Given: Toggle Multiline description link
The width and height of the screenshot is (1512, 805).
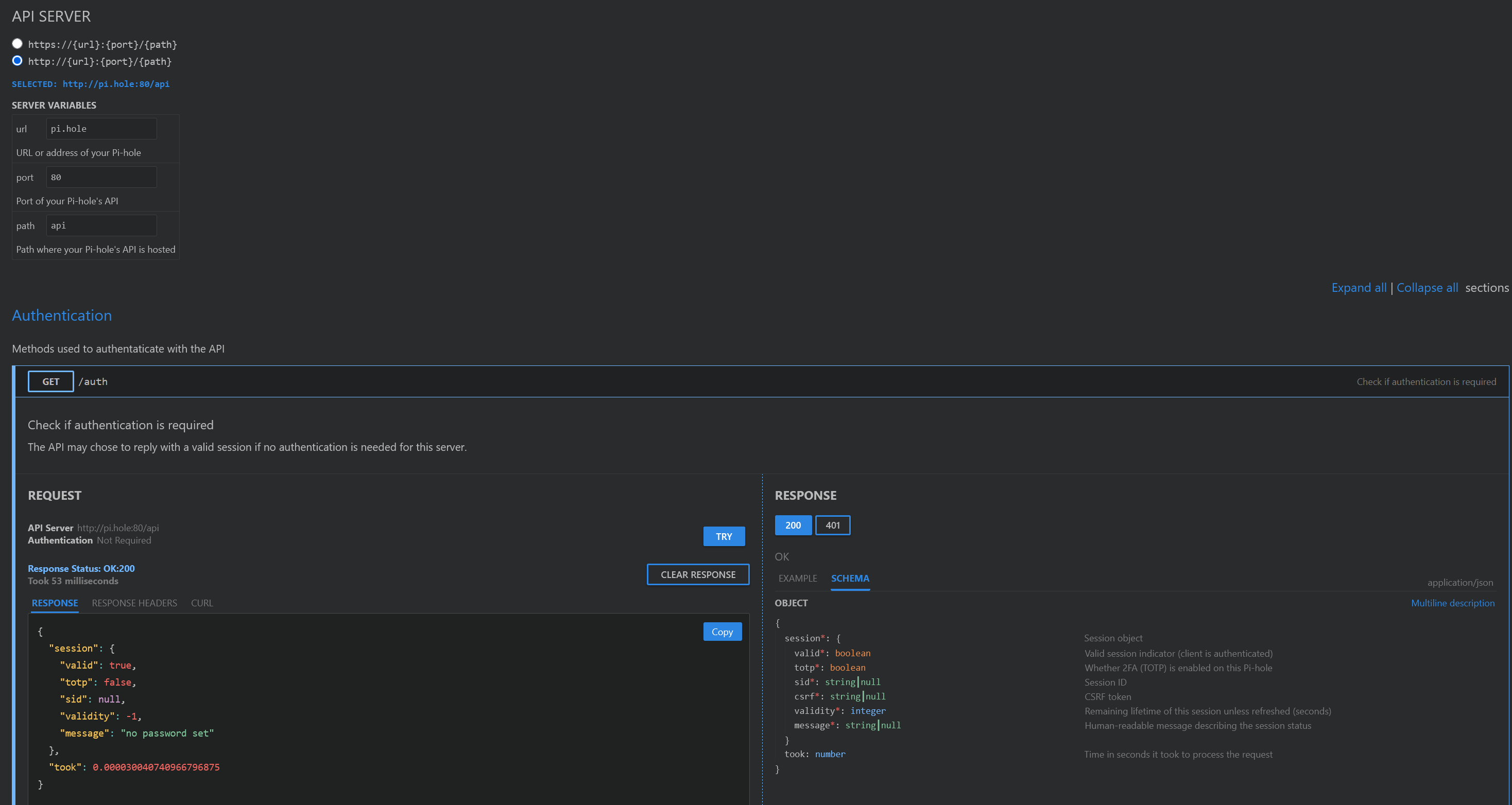Looking at the screenshot, I should (x=1452, y=603).
